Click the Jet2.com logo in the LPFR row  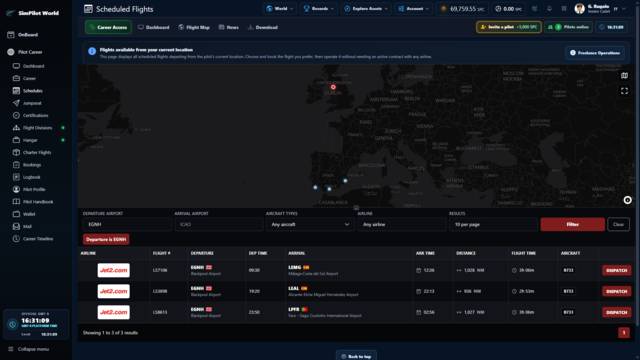point(113,312)
